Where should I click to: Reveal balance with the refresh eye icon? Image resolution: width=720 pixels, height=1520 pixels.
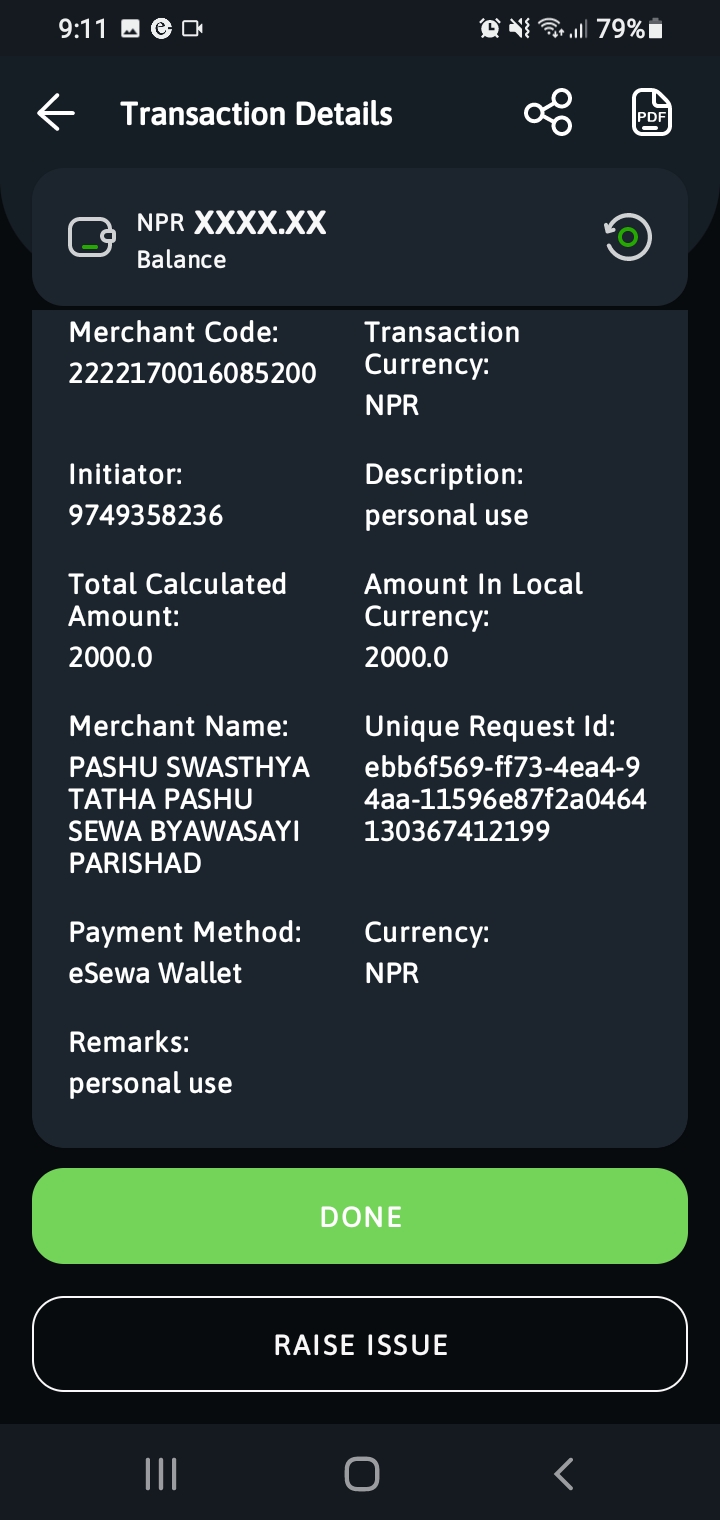(628, 237)
